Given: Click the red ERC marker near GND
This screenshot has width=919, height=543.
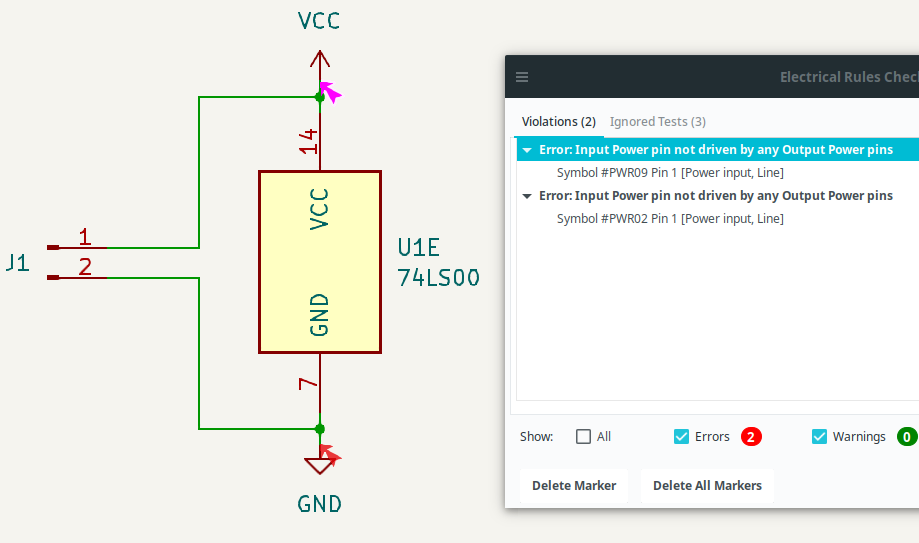Looking at the screenshot, I should point(330,458).
